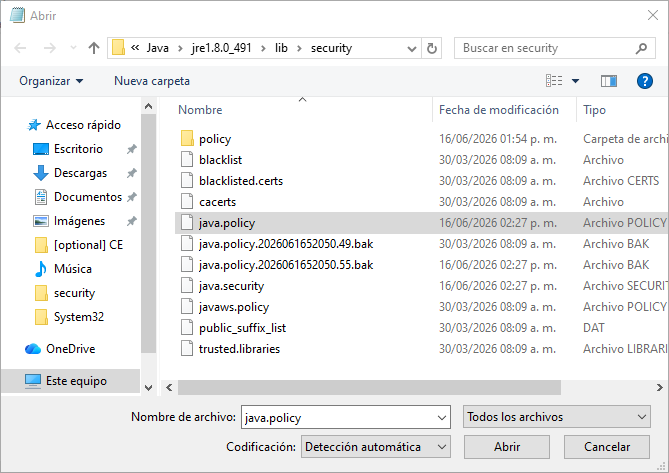Viewport: 669px width, 473px height.
Task: Refresh the security folder listing
Action: coord(432,48)
